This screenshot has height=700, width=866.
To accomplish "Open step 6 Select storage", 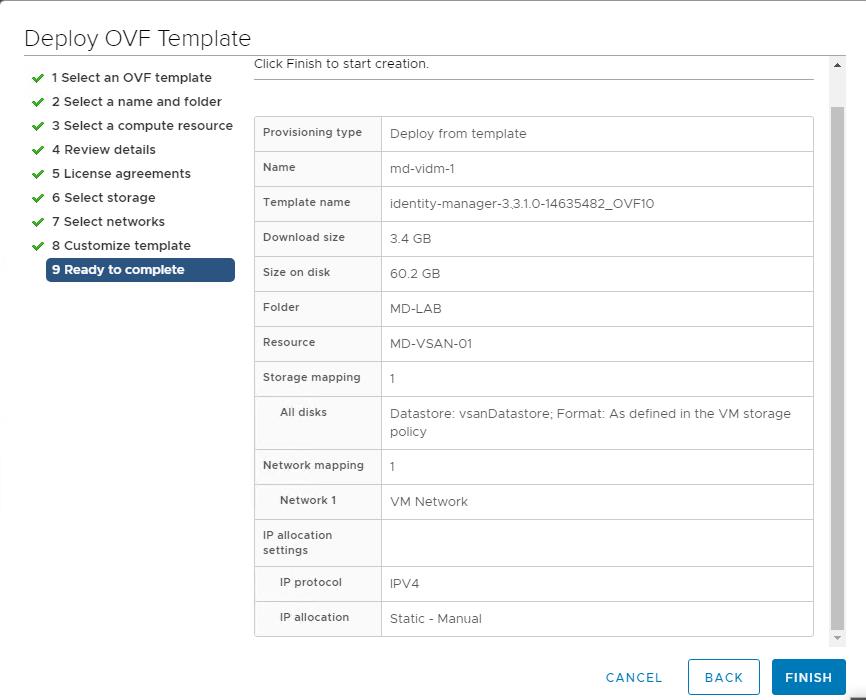I will click(103, 197).
